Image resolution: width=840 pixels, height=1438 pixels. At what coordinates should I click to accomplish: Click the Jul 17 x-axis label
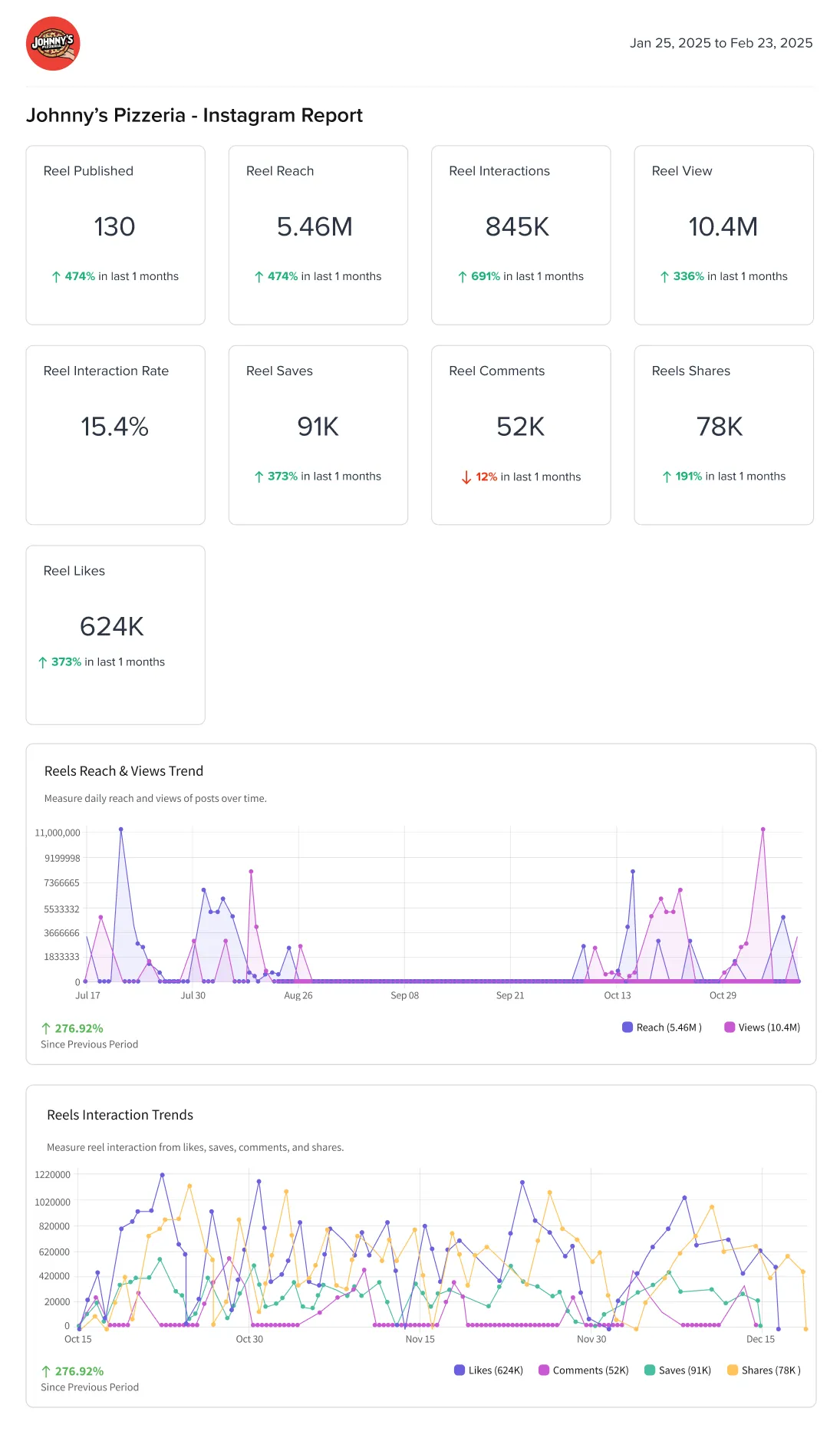(87, 995)
